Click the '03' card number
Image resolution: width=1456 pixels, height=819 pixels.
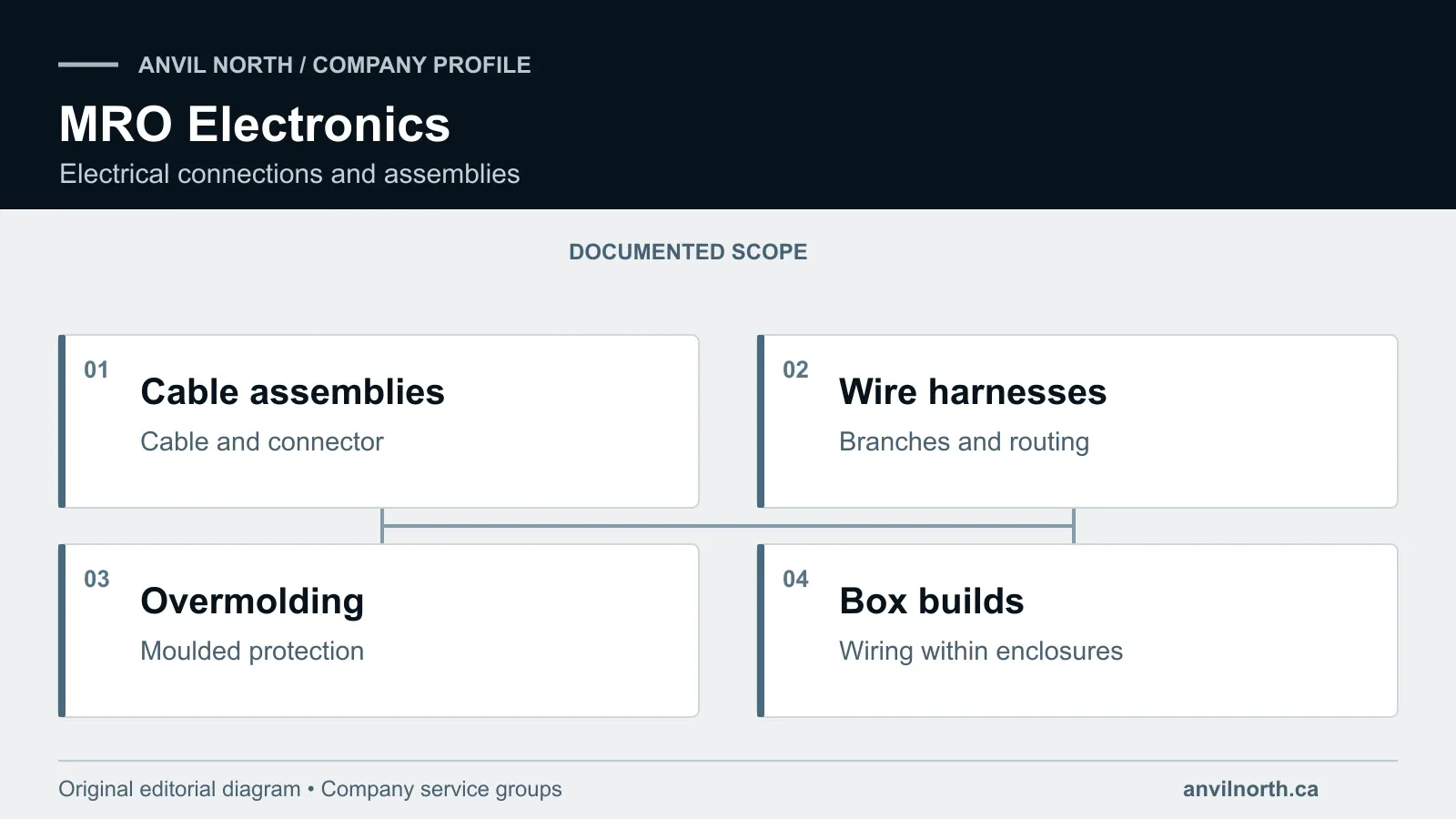point(96,579)
